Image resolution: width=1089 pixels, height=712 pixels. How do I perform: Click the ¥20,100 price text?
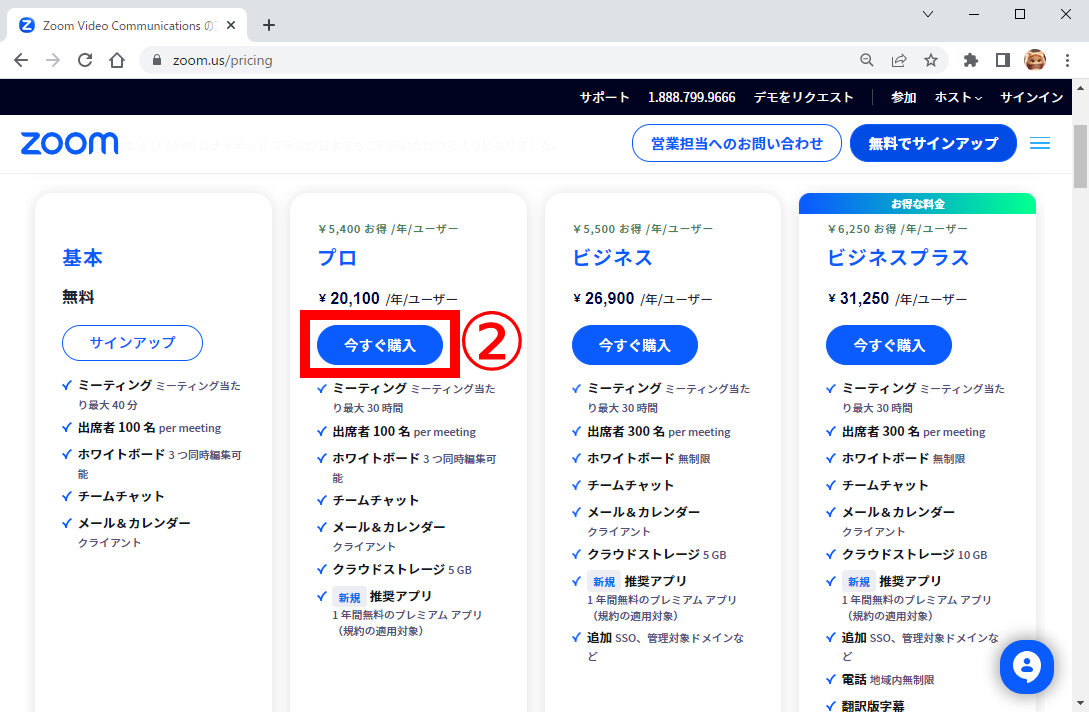349,299
